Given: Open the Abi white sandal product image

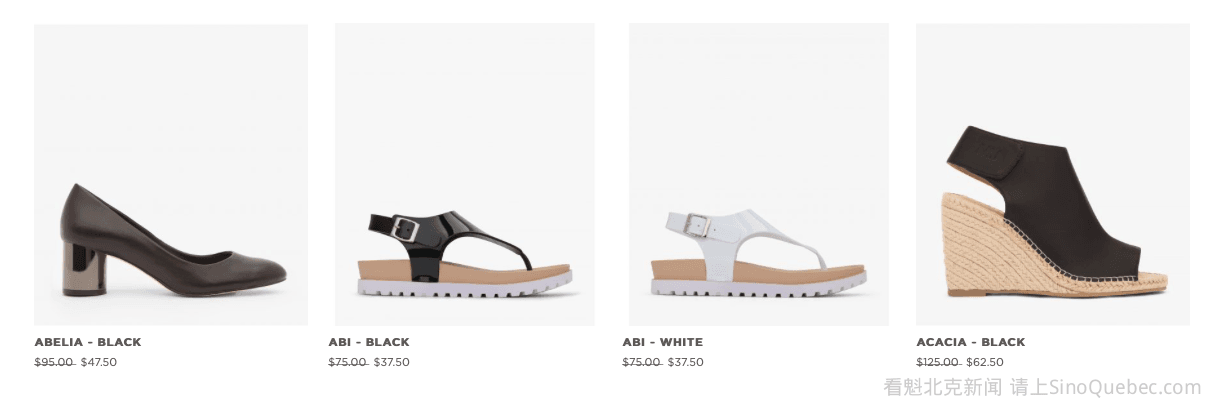Looking at the screenshot, I should coord(759,174).
